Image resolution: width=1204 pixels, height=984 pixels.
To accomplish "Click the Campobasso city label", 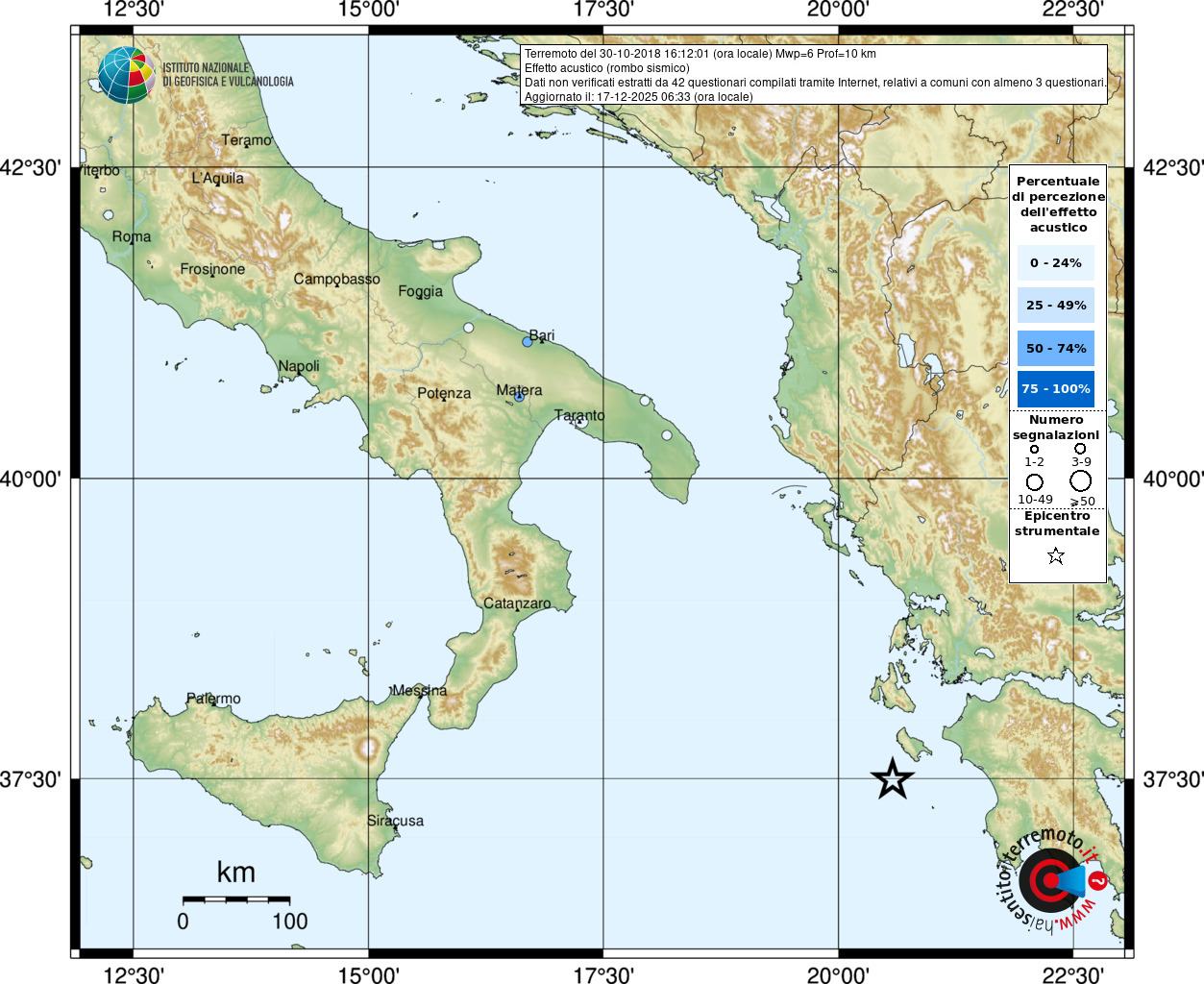I will pos(336,279).
